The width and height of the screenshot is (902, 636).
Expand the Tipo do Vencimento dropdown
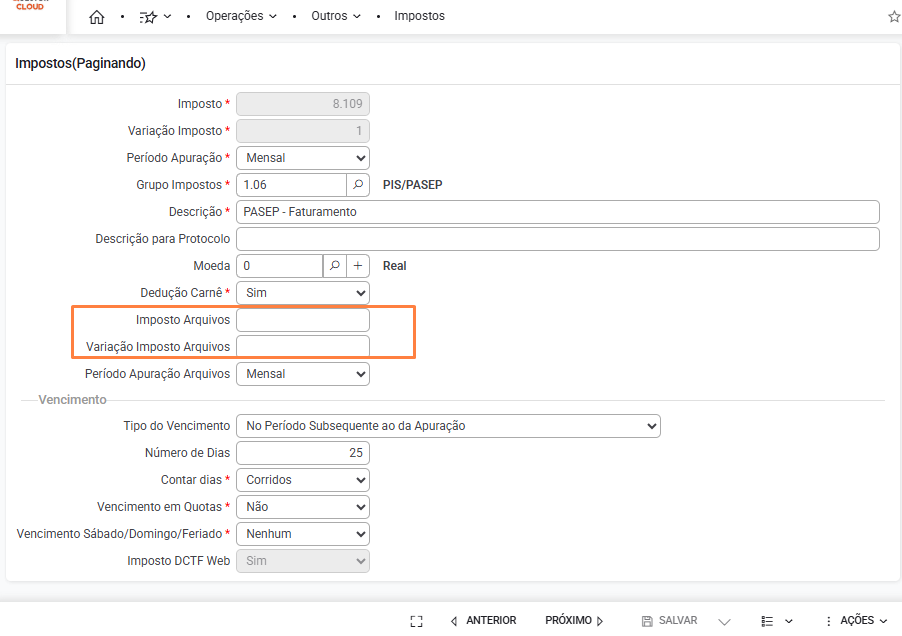[448, 426]
